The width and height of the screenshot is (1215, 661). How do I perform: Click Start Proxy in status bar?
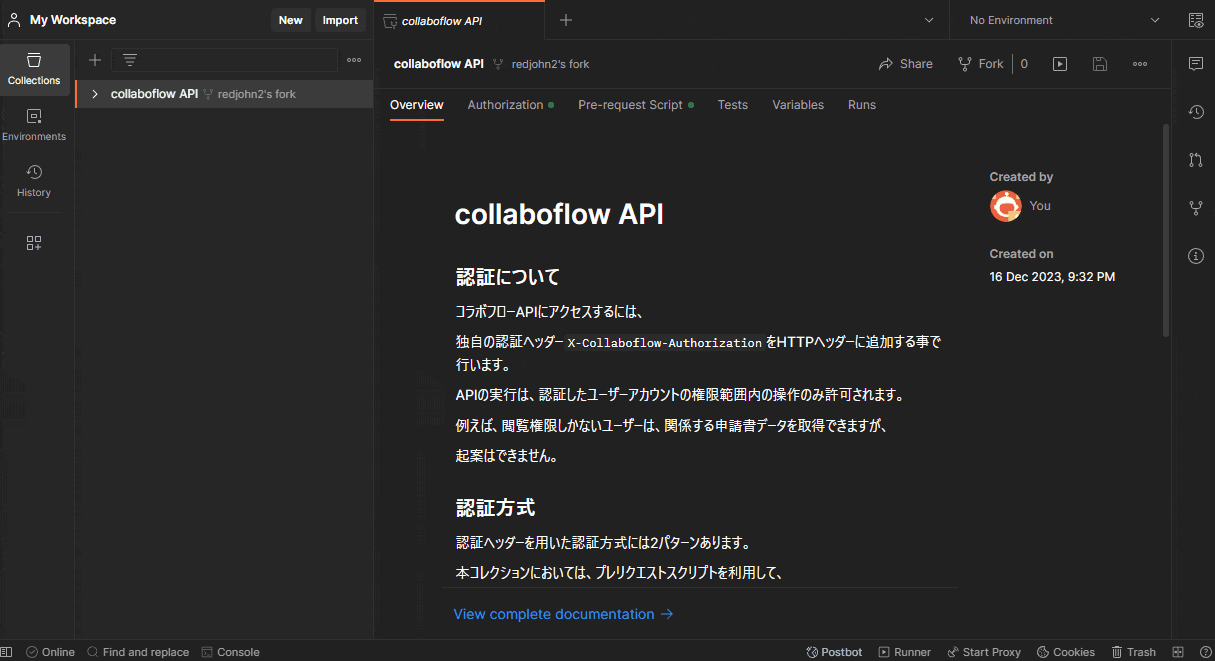984,652
